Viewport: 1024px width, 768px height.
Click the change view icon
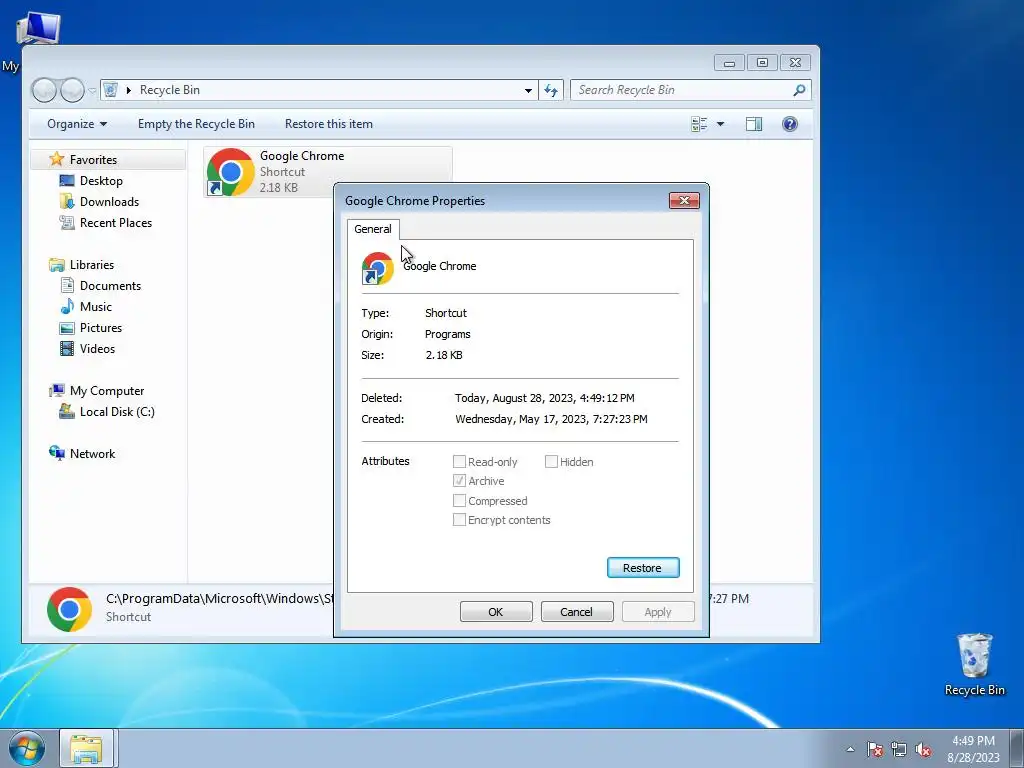pos(699,124)
